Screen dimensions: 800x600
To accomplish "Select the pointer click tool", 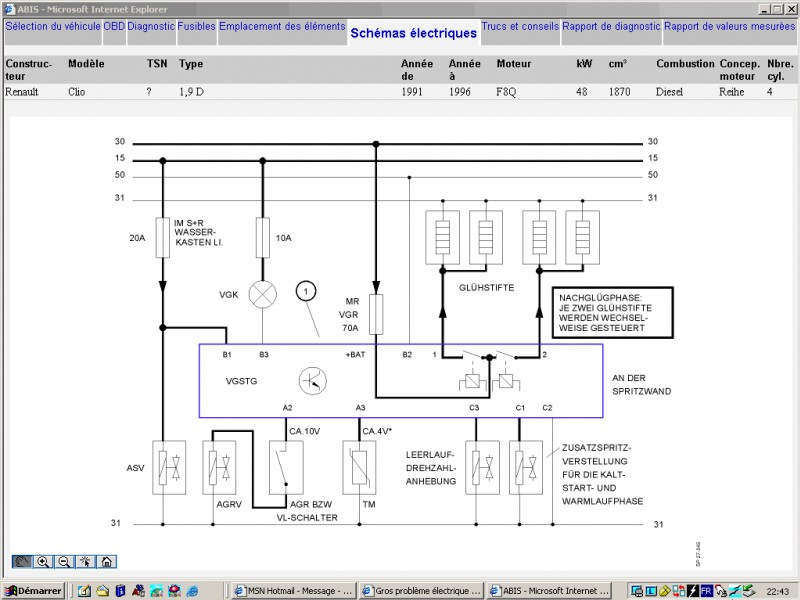I will click(86, 562).
